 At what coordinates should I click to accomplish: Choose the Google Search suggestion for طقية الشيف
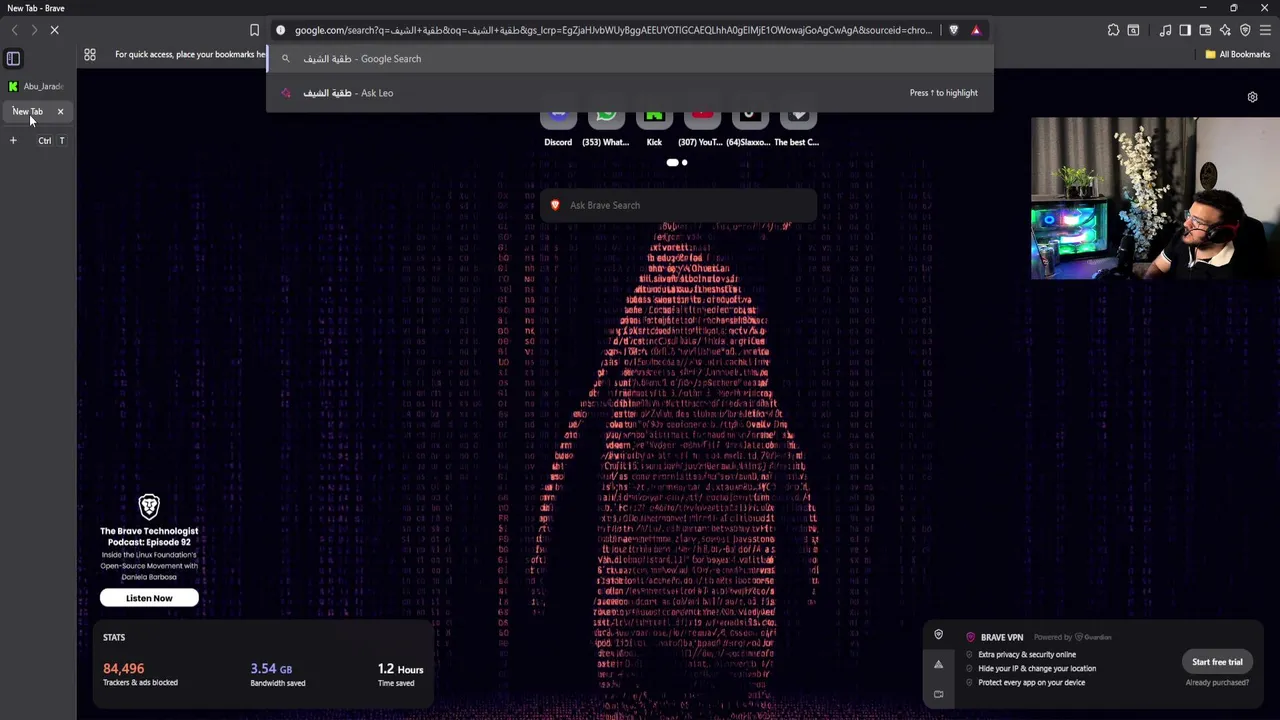pyautogui.click(x=630, y=59)
